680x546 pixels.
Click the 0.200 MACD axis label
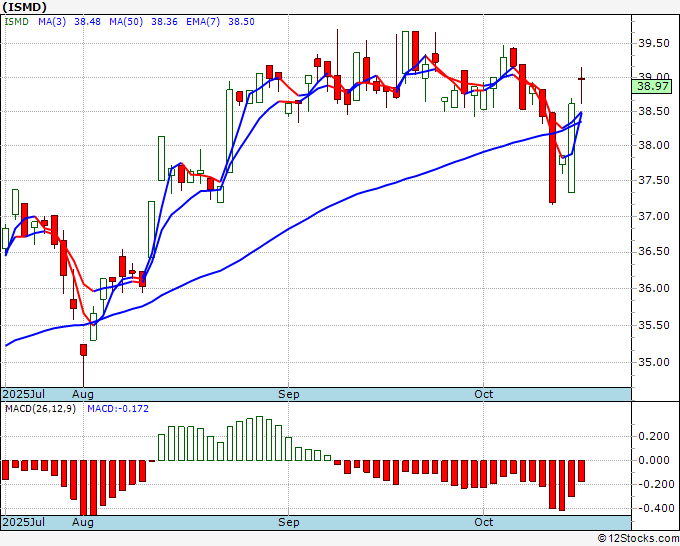pos(654,436)
